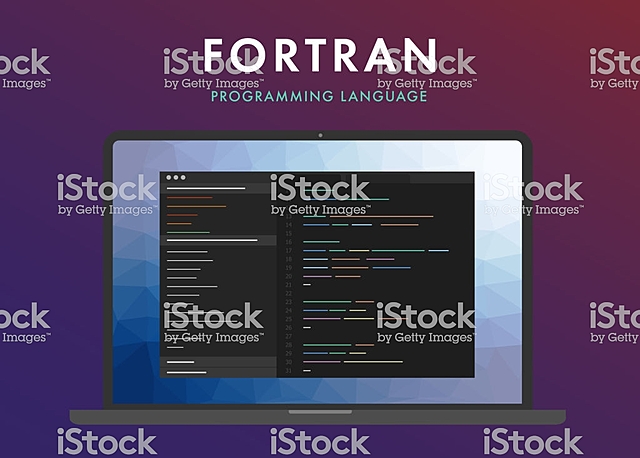This screenshot has height=458, width=640.
Task: Click line number 31 in the gutter
Action: point(289,371)
